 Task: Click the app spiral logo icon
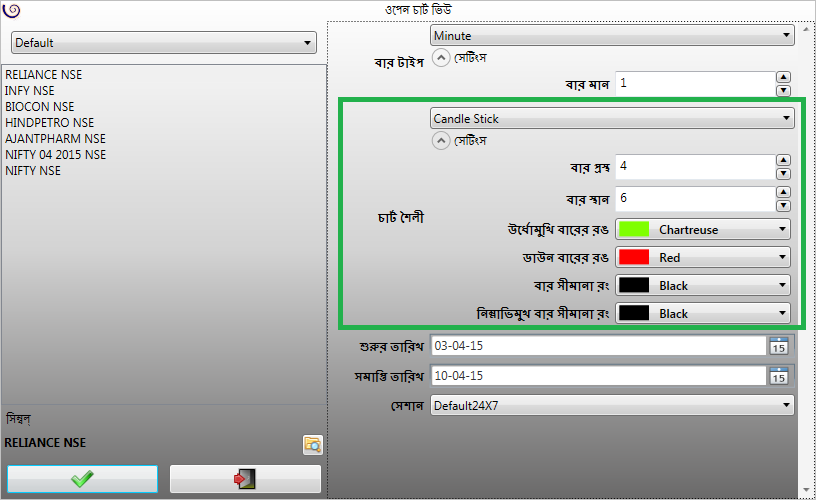pos(11,10)
